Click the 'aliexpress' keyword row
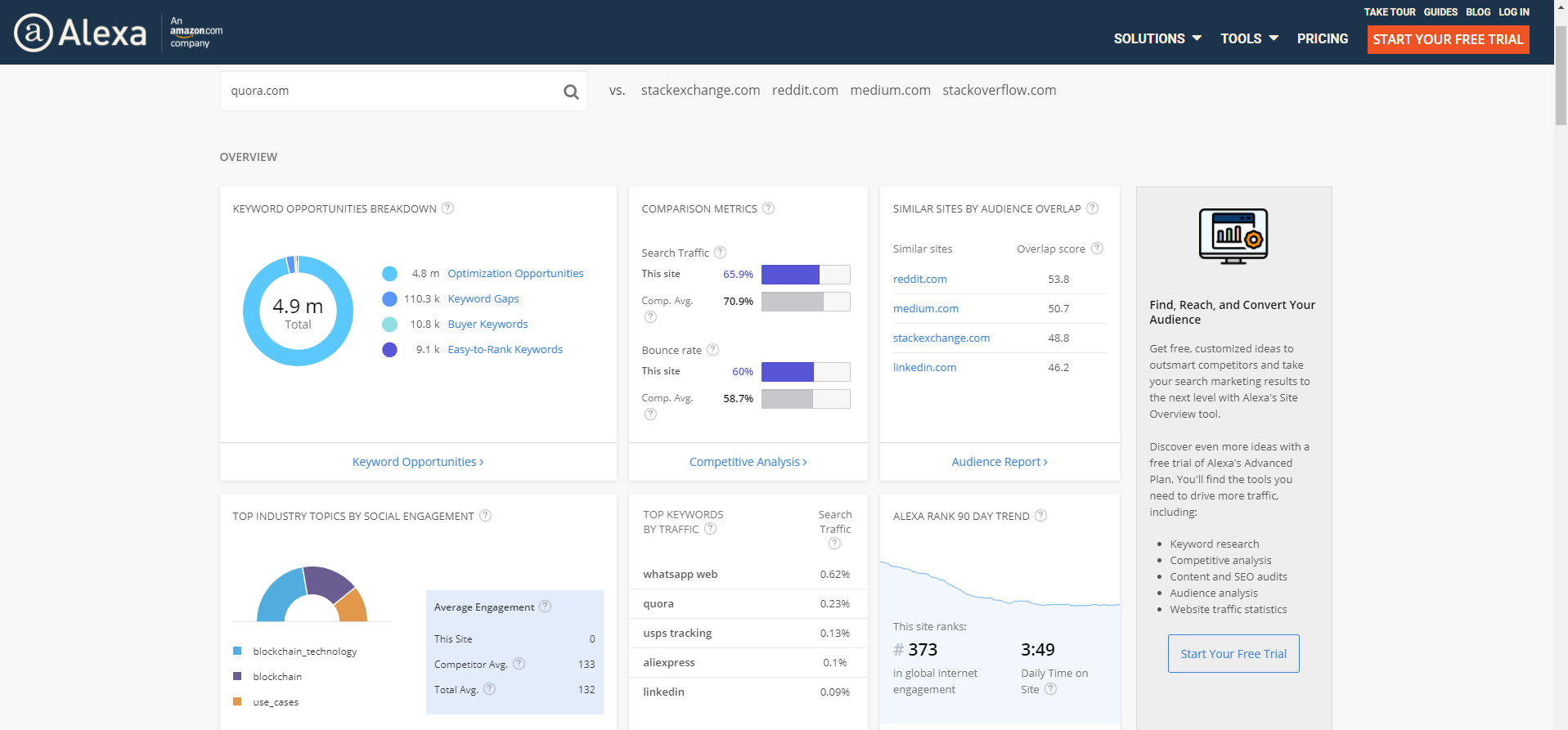The height and width of the screenshot is (730, 1568). point(748,663)
